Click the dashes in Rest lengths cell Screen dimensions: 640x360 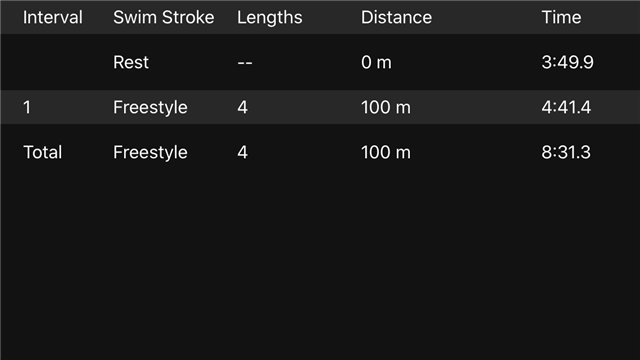tap(245, 63)
